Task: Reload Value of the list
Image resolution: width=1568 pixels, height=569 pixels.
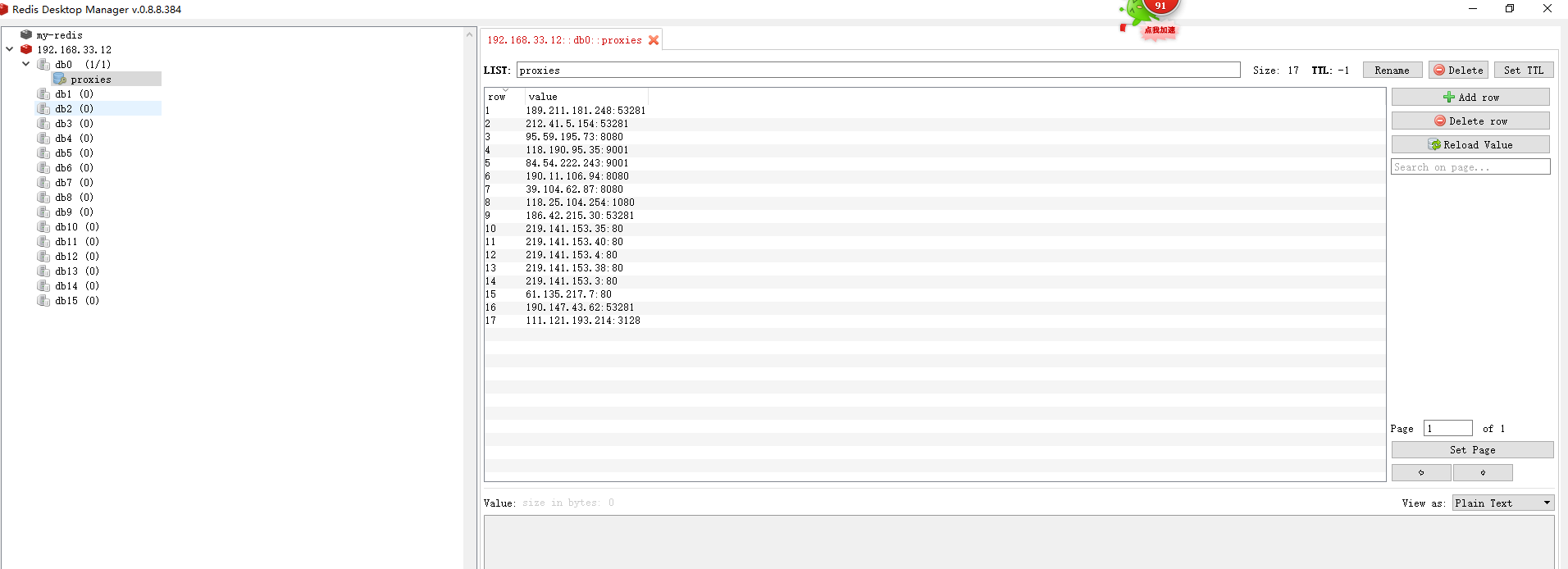Action: 1470,144
